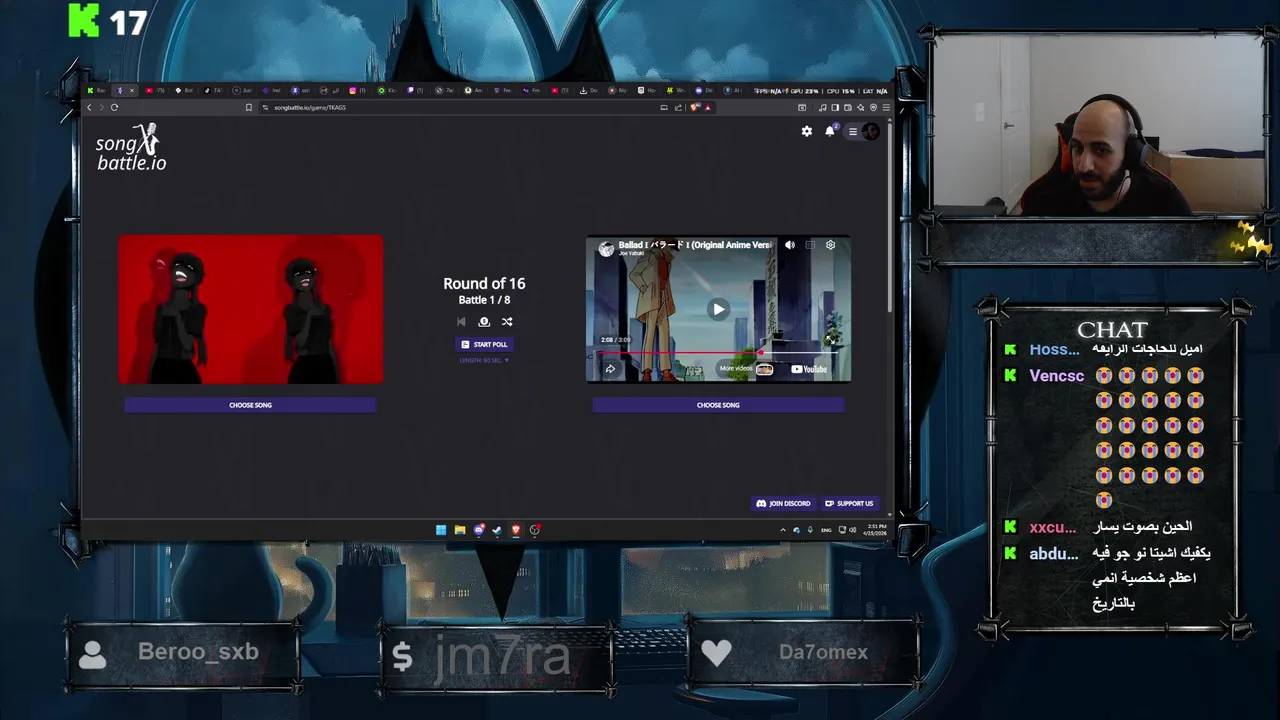
Task: Reload the browser page
Action: coord(114,107)
